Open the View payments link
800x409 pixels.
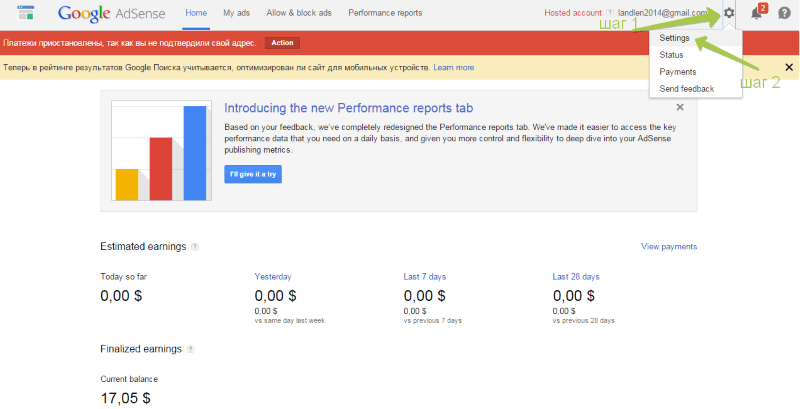coord(668,247)
